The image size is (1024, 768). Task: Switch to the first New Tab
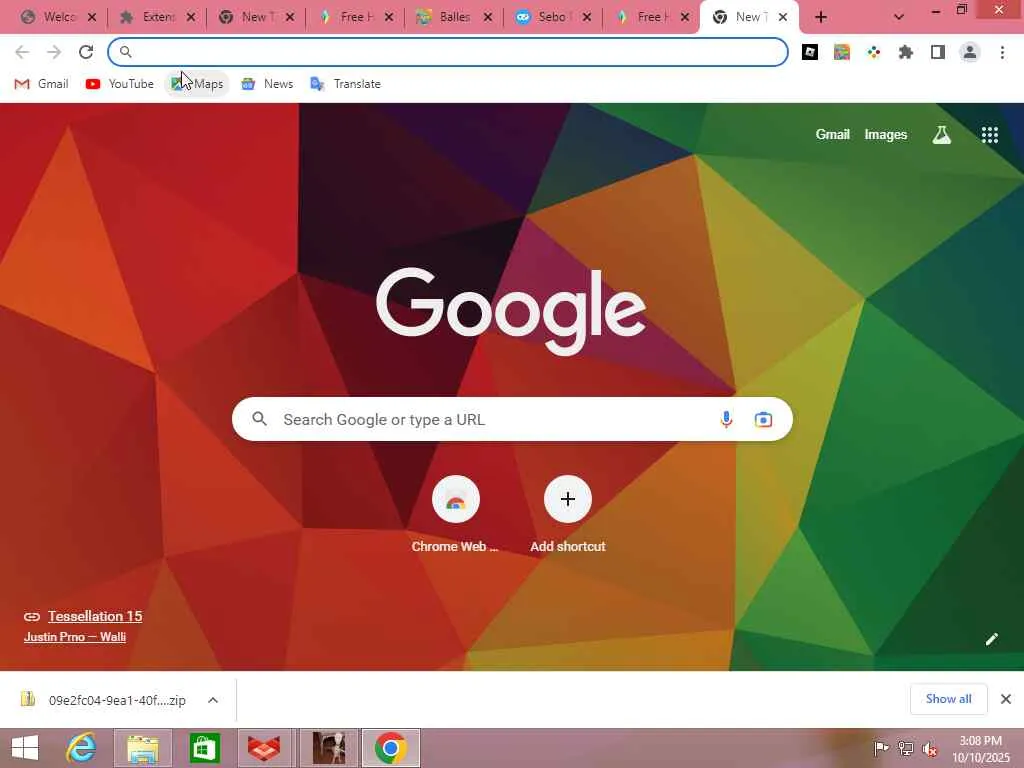point(254,17)
